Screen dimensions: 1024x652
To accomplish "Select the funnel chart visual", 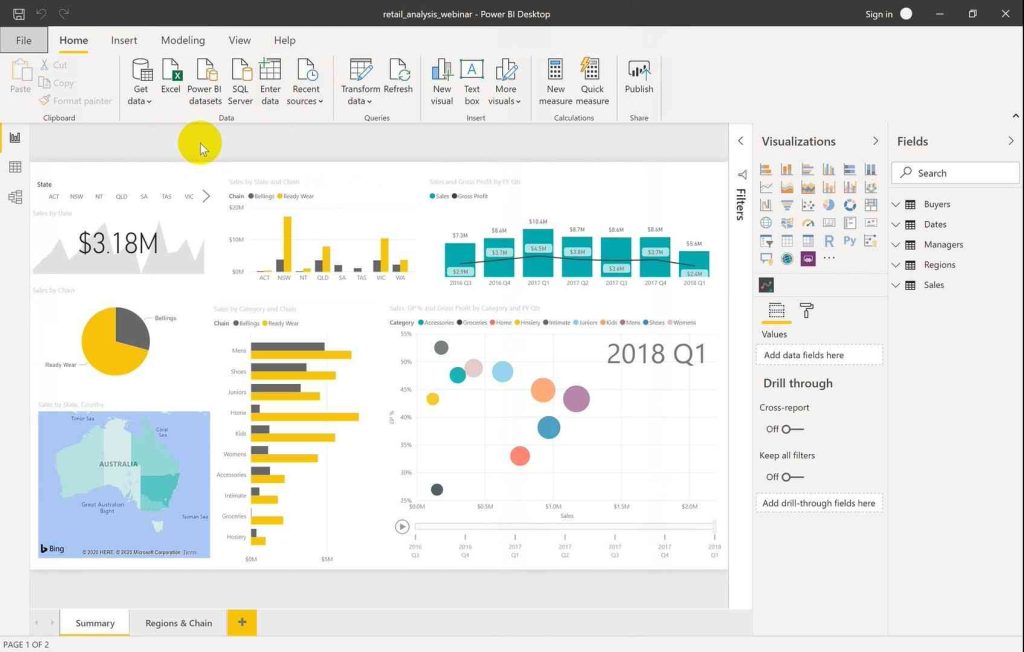I will [787, 205].
